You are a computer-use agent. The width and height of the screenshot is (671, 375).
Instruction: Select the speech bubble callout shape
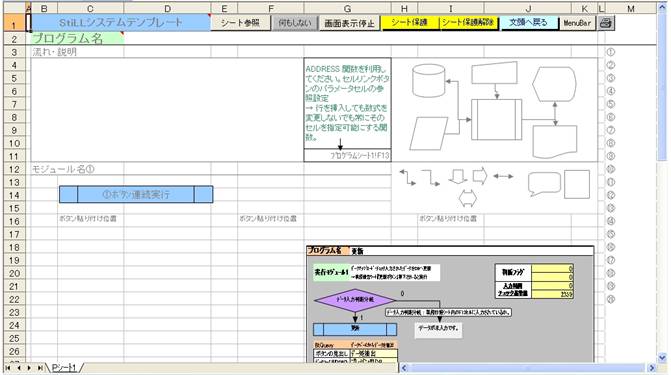(544, 183)
